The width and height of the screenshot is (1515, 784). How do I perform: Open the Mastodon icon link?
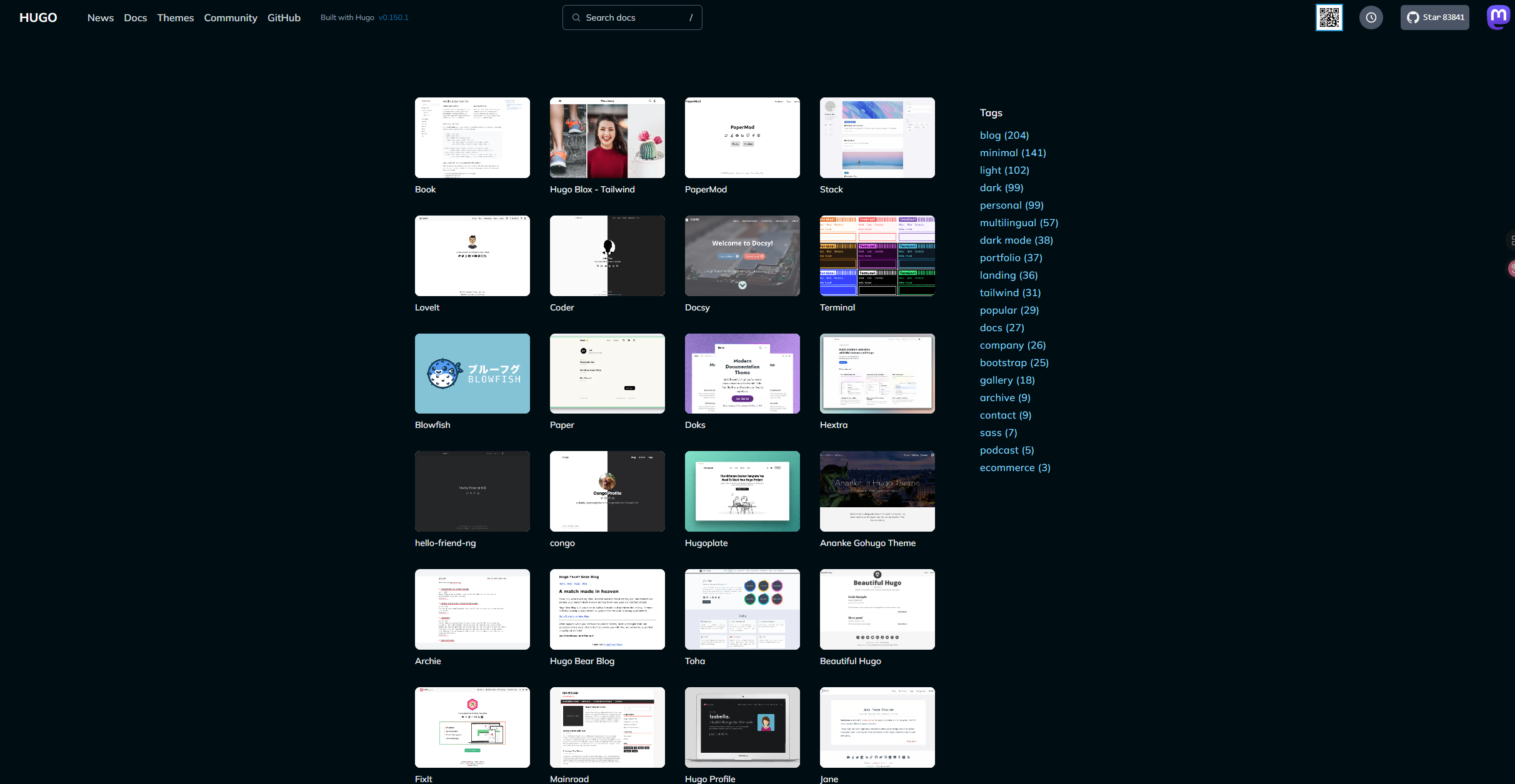(1499, 17)
